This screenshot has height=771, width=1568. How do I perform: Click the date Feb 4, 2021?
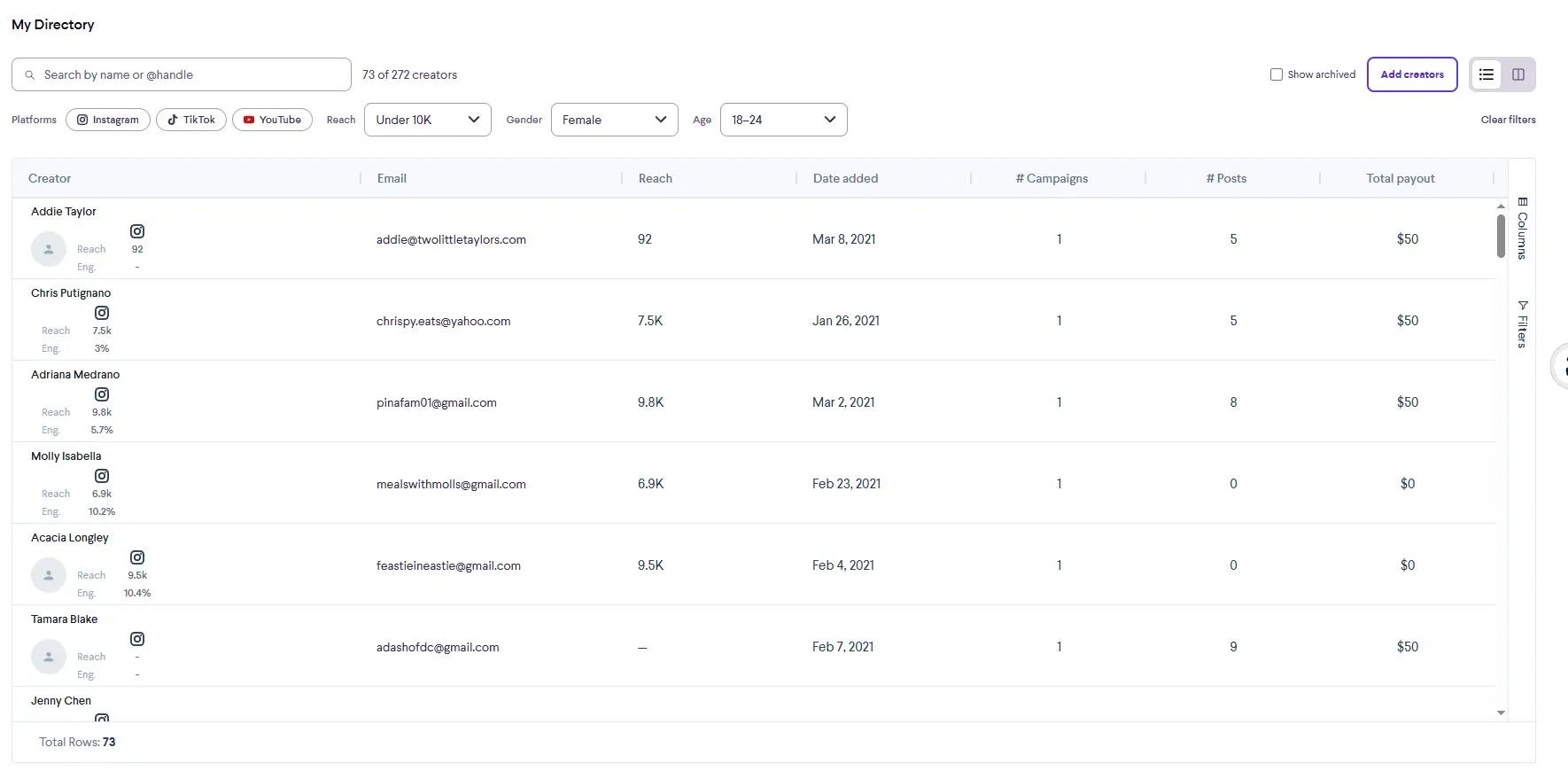point(843,565)
